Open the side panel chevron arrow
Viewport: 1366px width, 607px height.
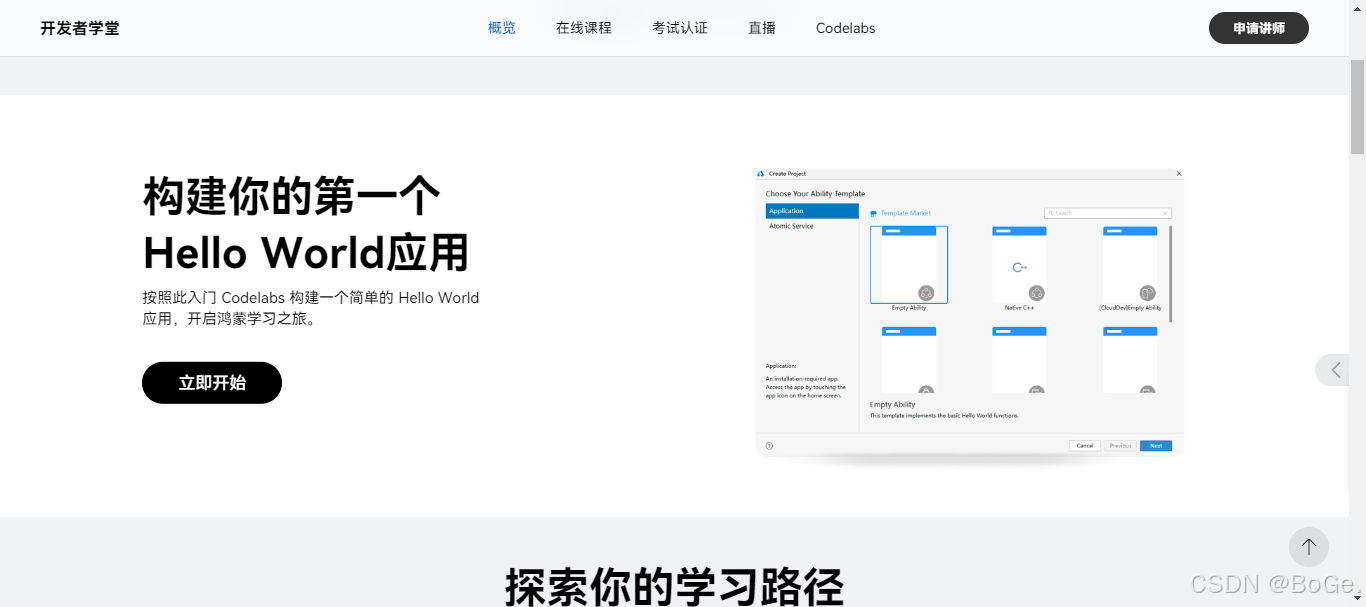point(1334,370)
